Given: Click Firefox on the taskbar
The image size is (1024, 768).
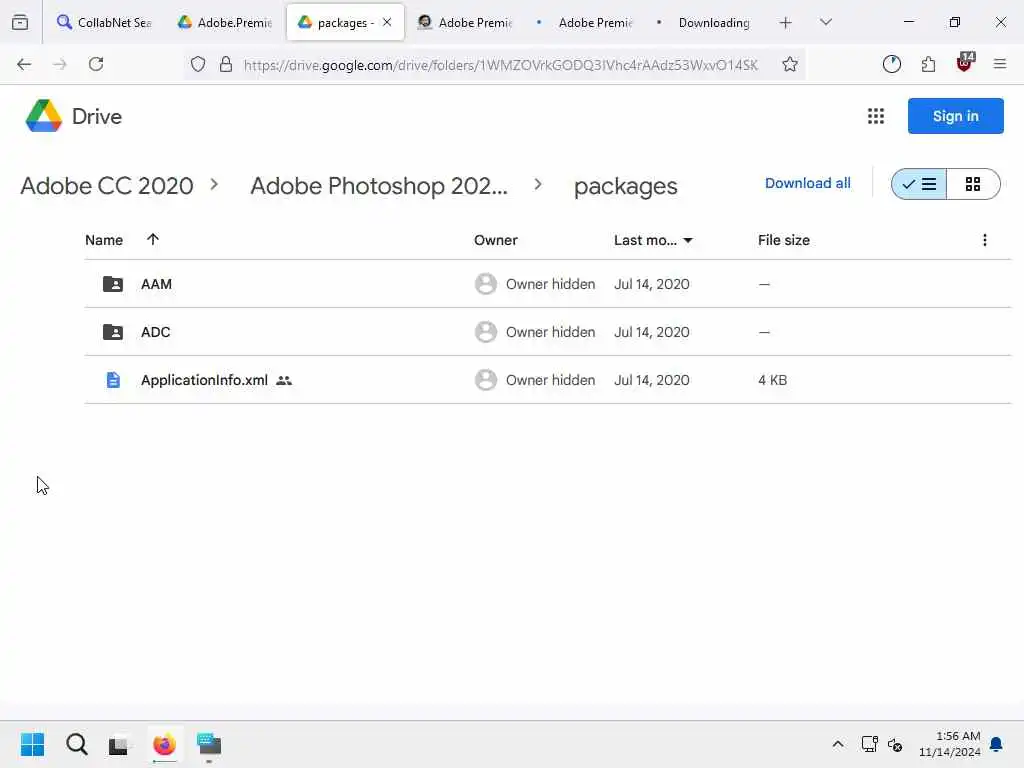Looking at the screenshot, I should pos(165,744).
